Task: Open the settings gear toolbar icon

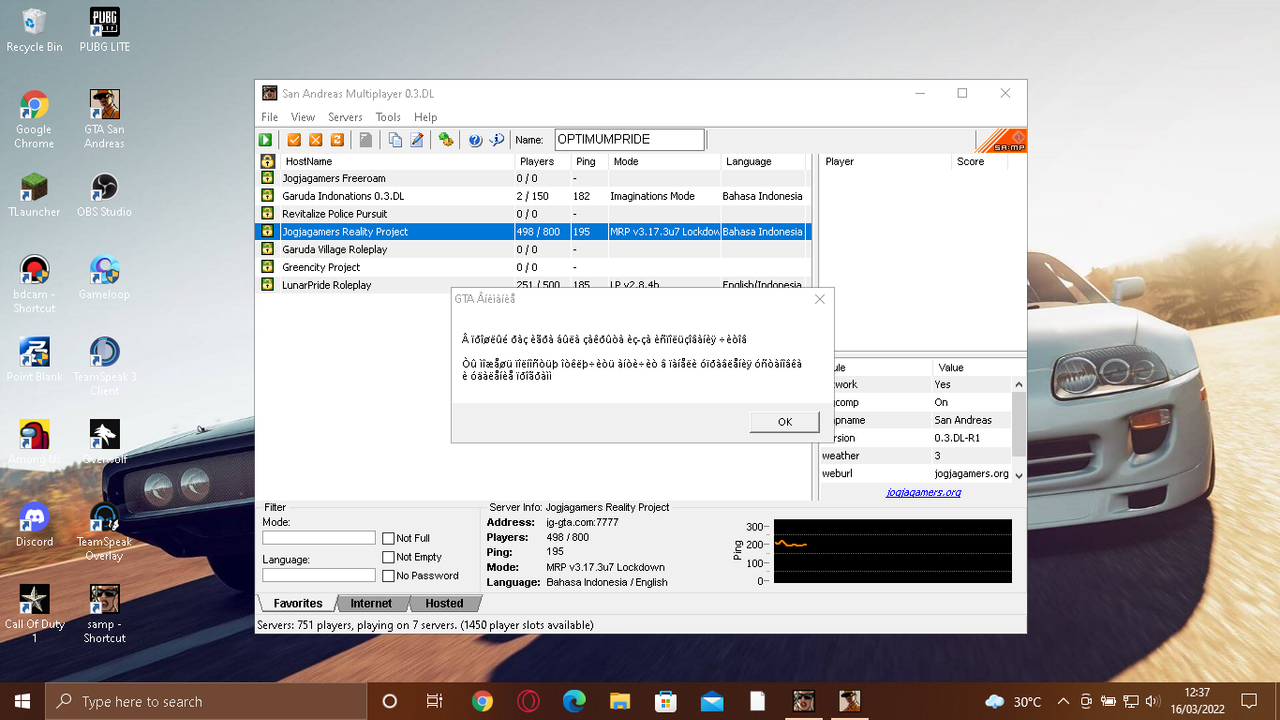Action: (446, 140)
